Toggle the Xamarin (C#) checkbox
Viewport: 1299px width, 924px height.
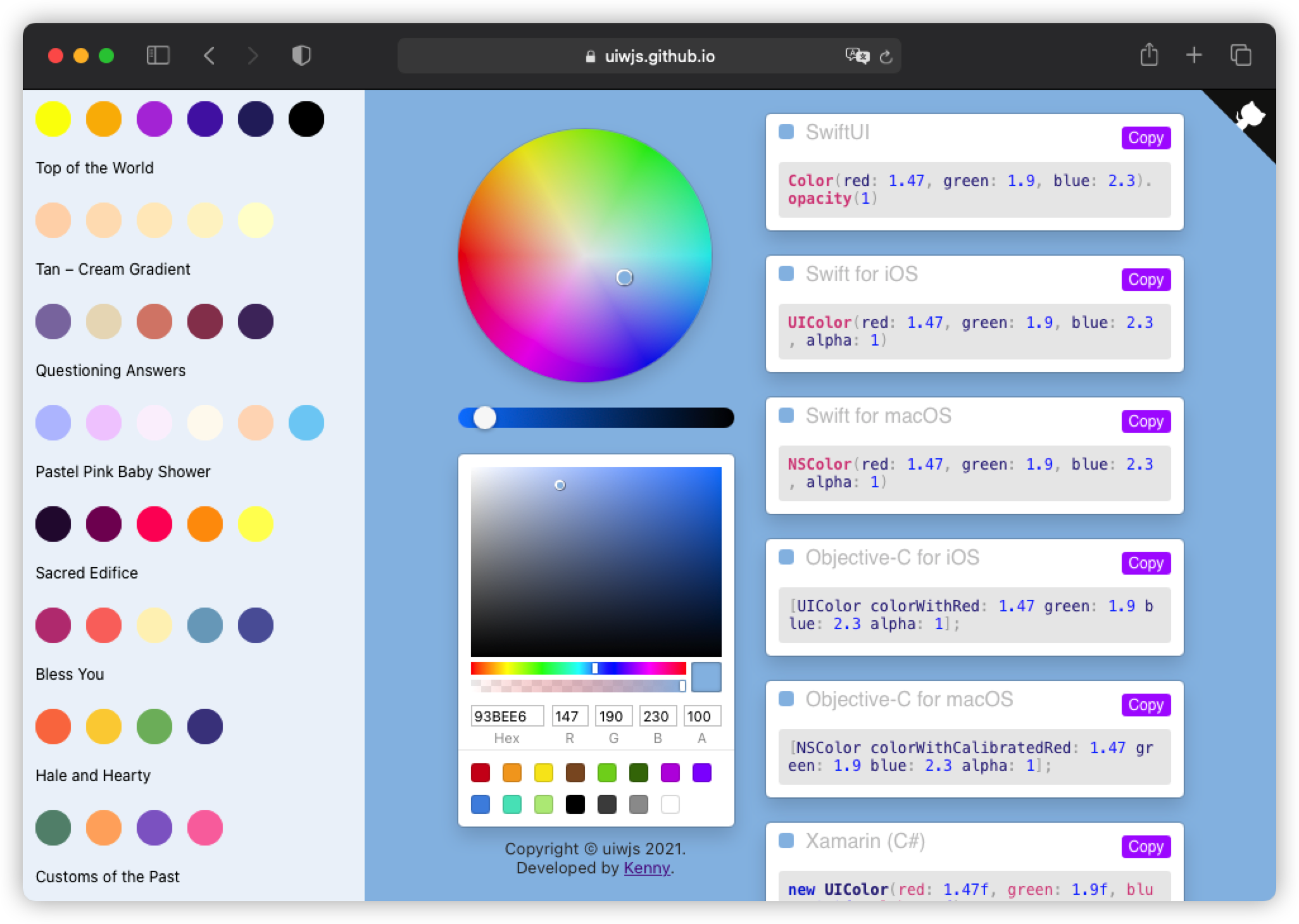pyautogui.click(x=787, y=842)
